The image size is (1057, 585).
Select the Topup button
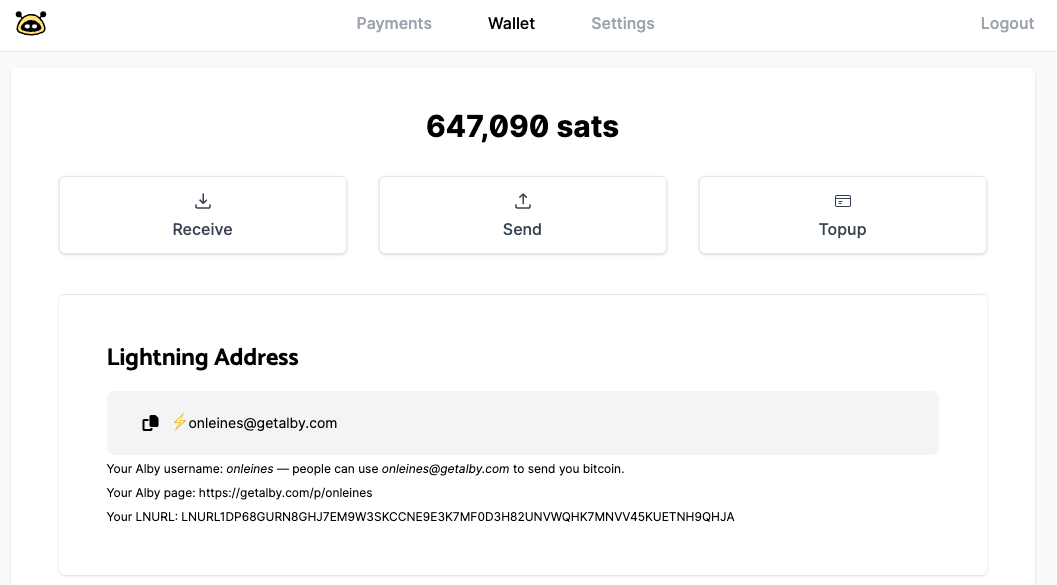coord(843,215)
